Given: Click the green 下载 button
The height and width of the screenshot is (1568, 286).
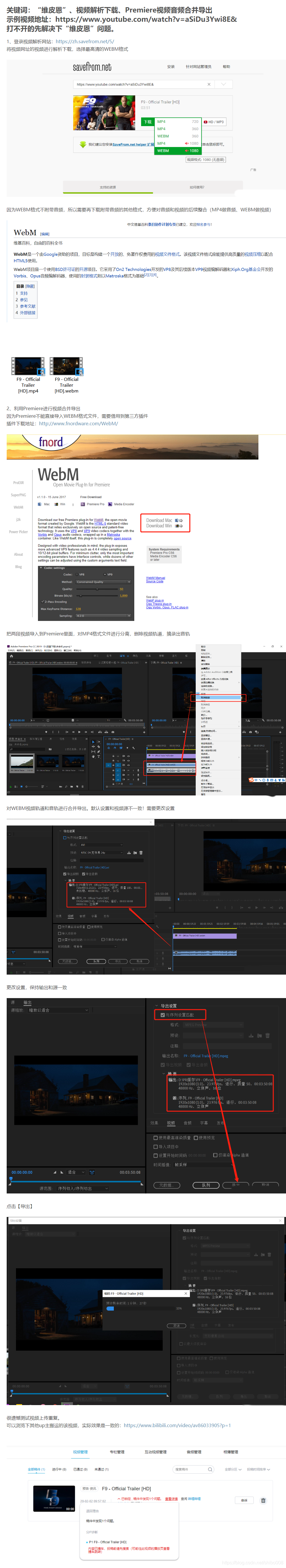Looking at the screenshot, I should click(148, 122).
